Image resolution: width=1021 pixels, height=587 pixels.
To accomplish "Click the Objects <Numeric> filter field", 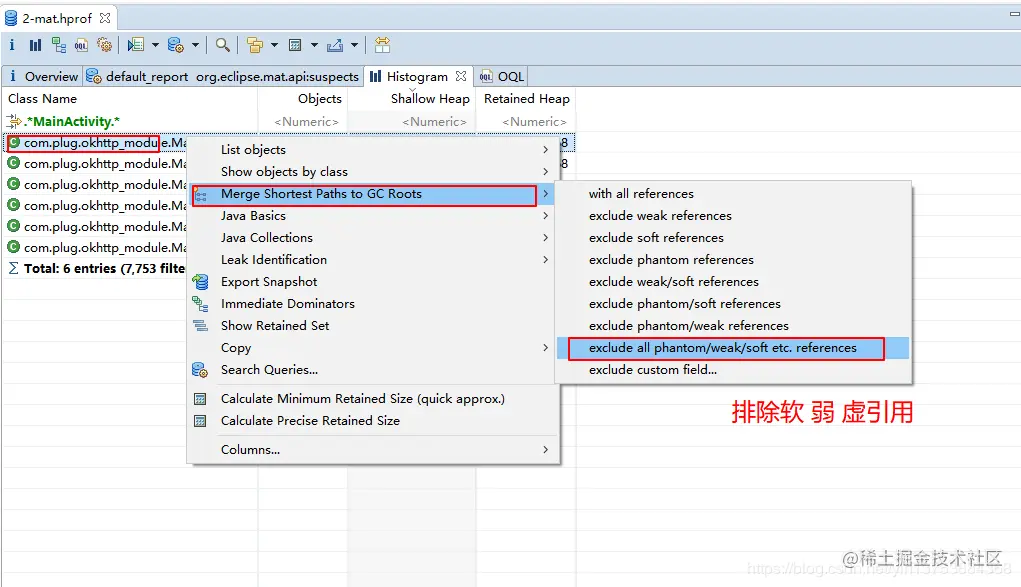I will point(303,122).
